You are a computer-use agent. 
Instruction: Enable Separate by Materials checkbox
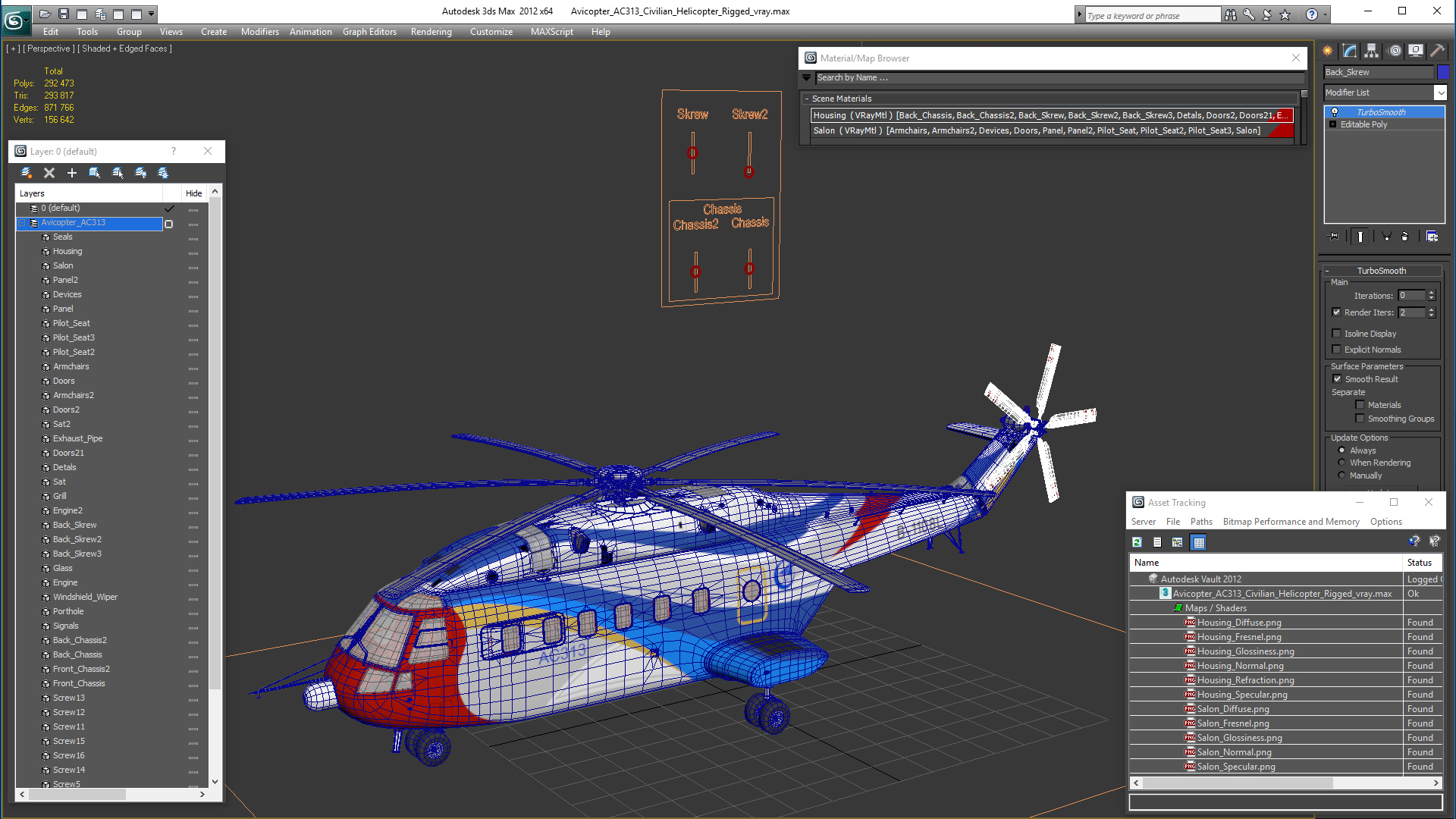[1360, 405]
